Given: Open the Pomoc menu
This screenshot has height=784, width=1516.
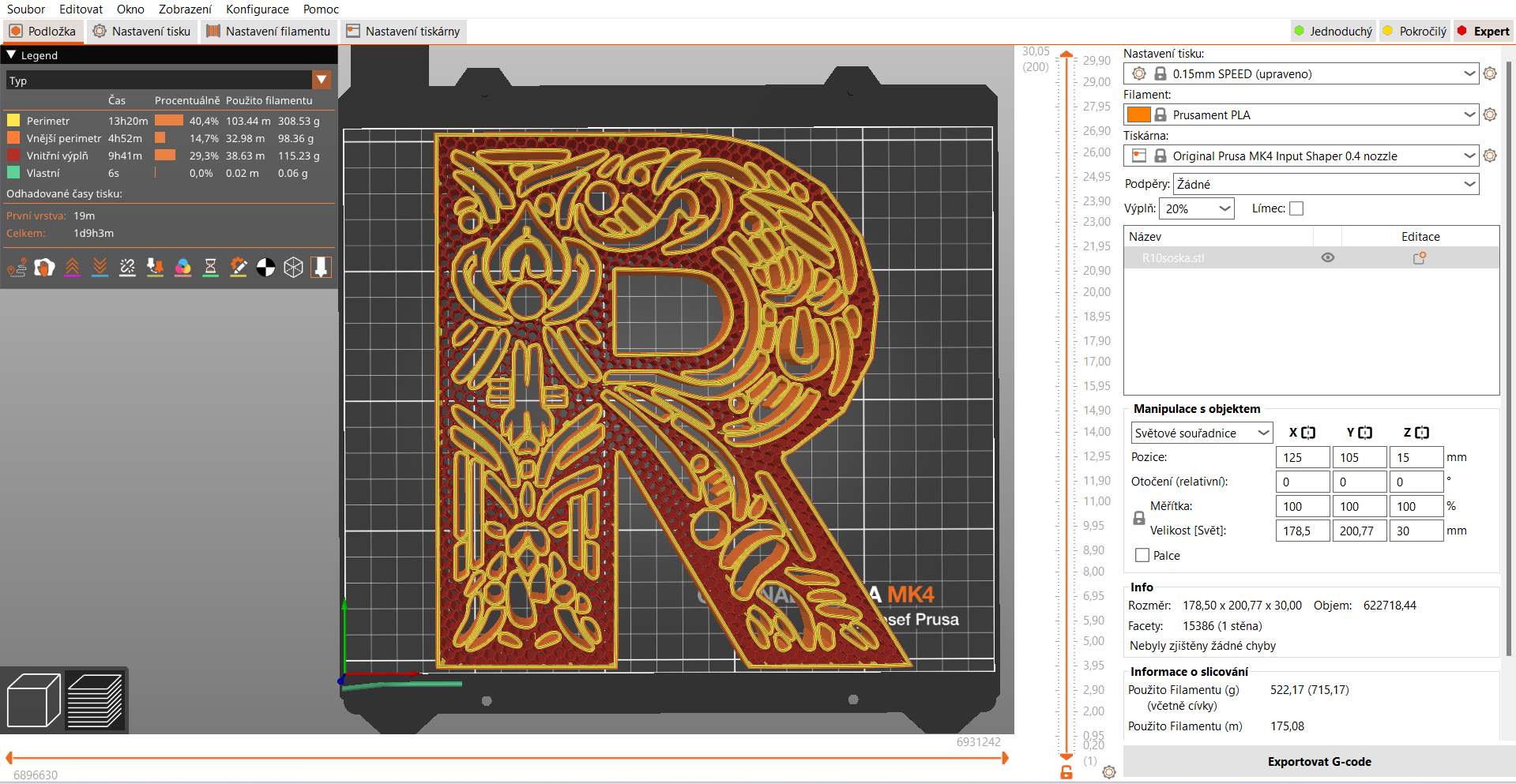Looking at the screenshot, I should pos(321,9).
